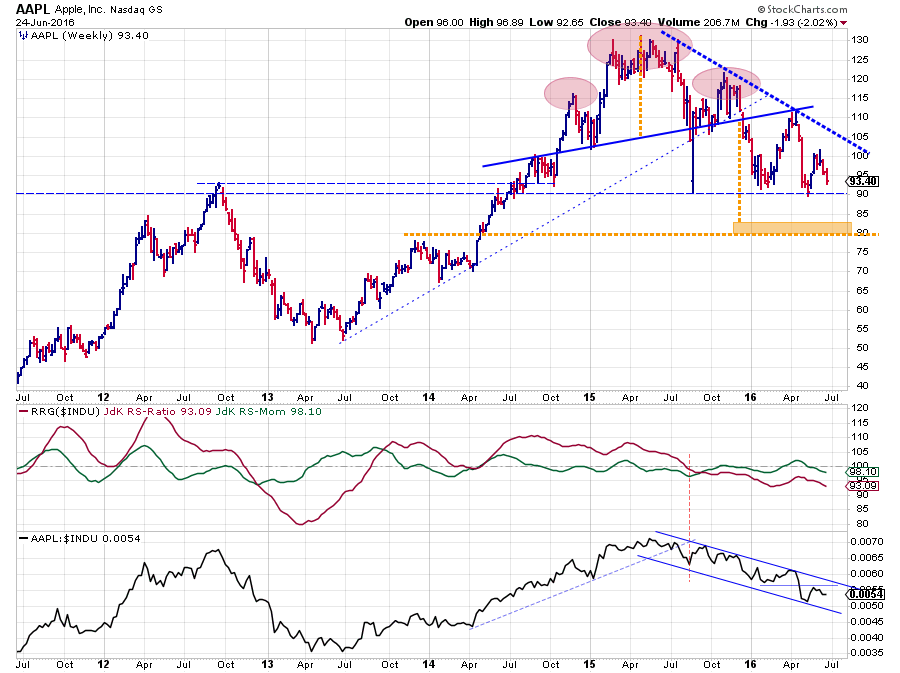Click the '13' year label on the bottom panel axis
Screen dimensions: 900x673
point(267,664)
